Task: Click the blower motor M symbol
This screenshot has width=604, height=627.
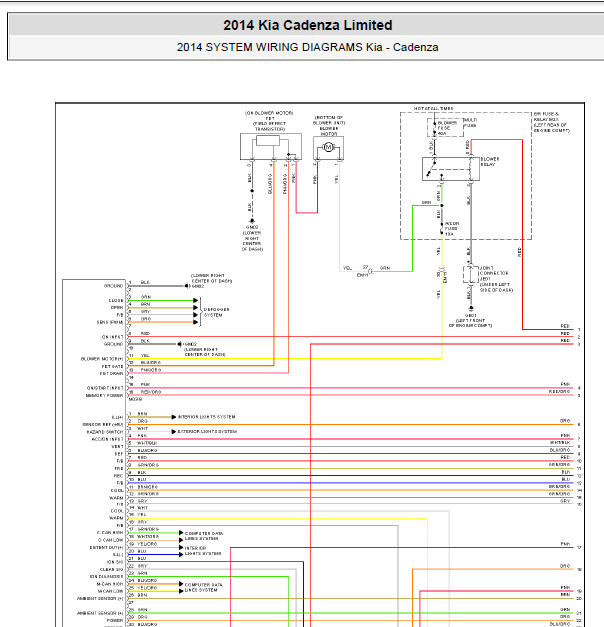Action: pos(328,148)
